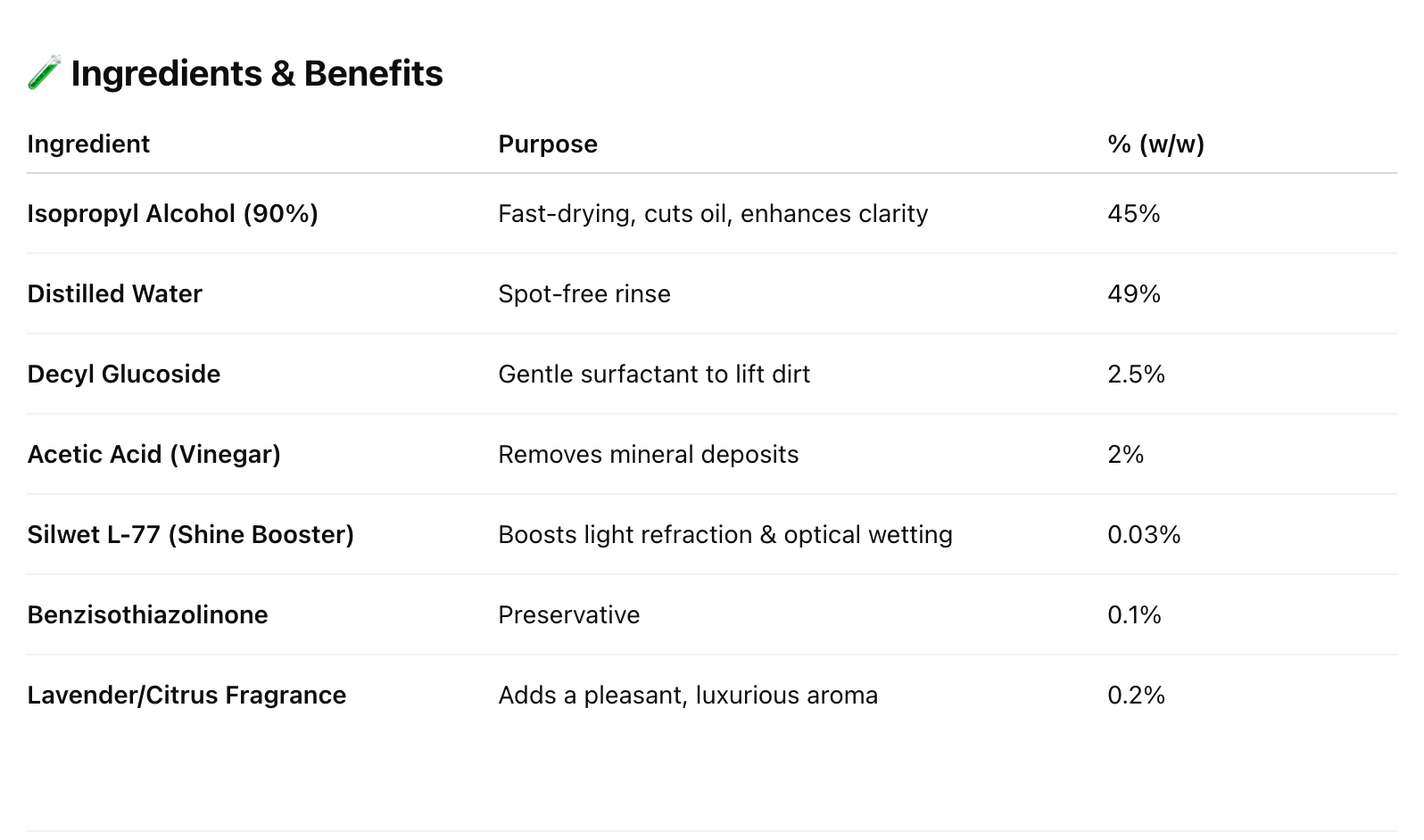Select the Preservative purpose cell

[x=569, y=615]
